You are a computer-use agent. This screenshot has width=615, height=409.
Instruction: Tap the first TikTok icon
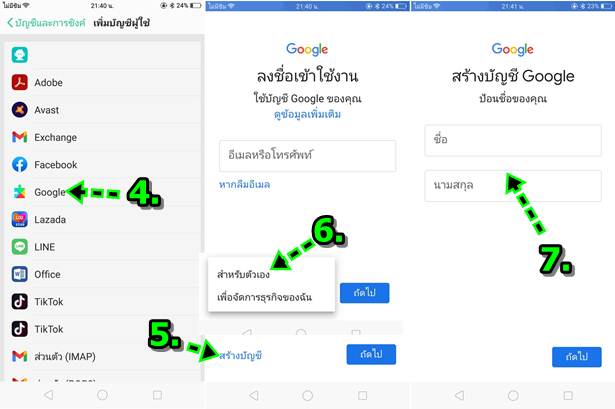click(x=20, y=302)
